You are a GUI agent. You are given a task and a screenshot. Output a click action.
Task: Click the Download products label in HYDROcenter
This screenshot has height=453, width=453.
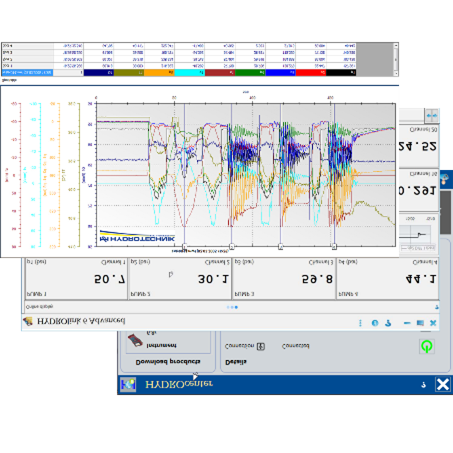coord(168,361)
